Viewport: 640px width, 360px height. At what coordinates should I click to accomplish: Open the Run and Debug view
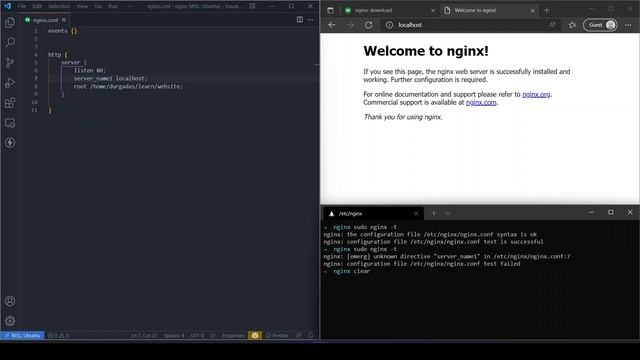pyautogui.click(x=10, y=82)
